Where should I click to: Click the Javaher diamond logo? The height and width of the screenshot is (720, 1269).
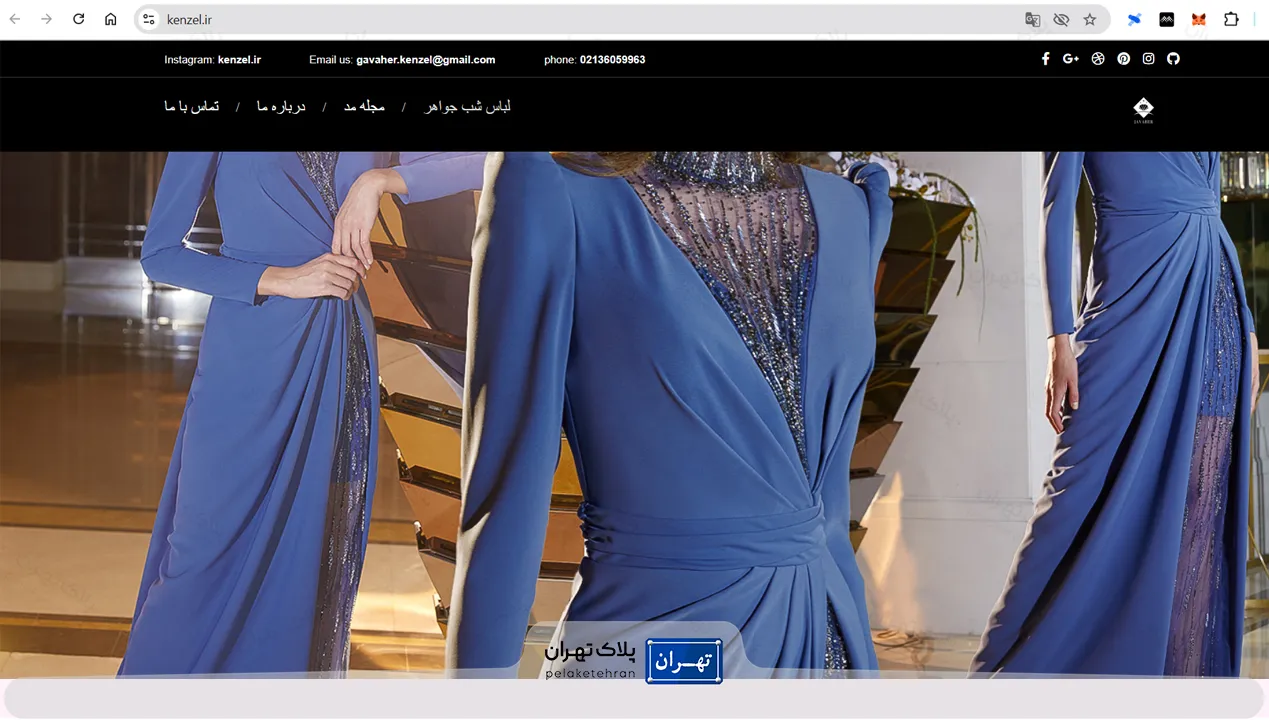(x=1143, y=110)
